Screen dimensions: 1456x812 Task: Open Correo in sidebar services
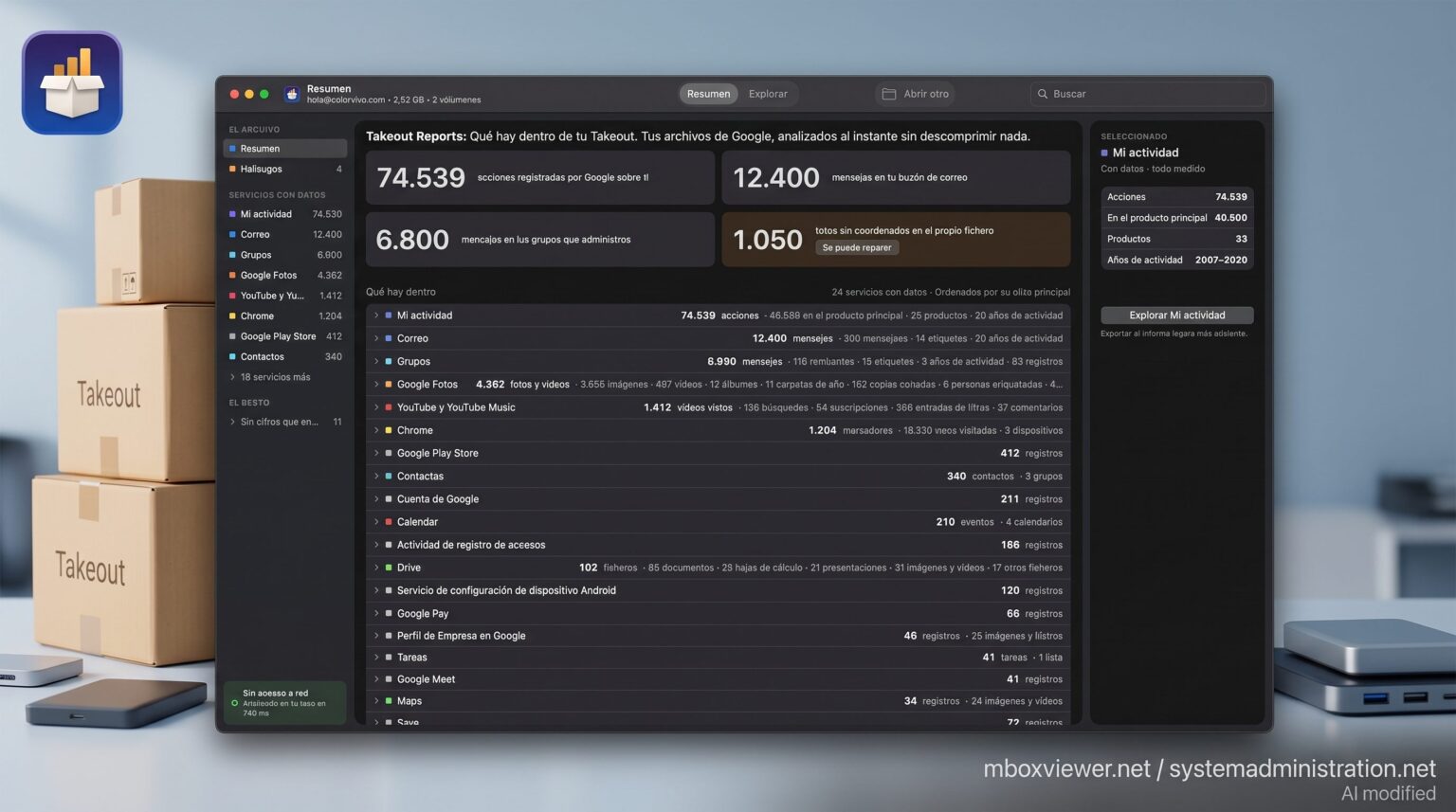(285, 234)
